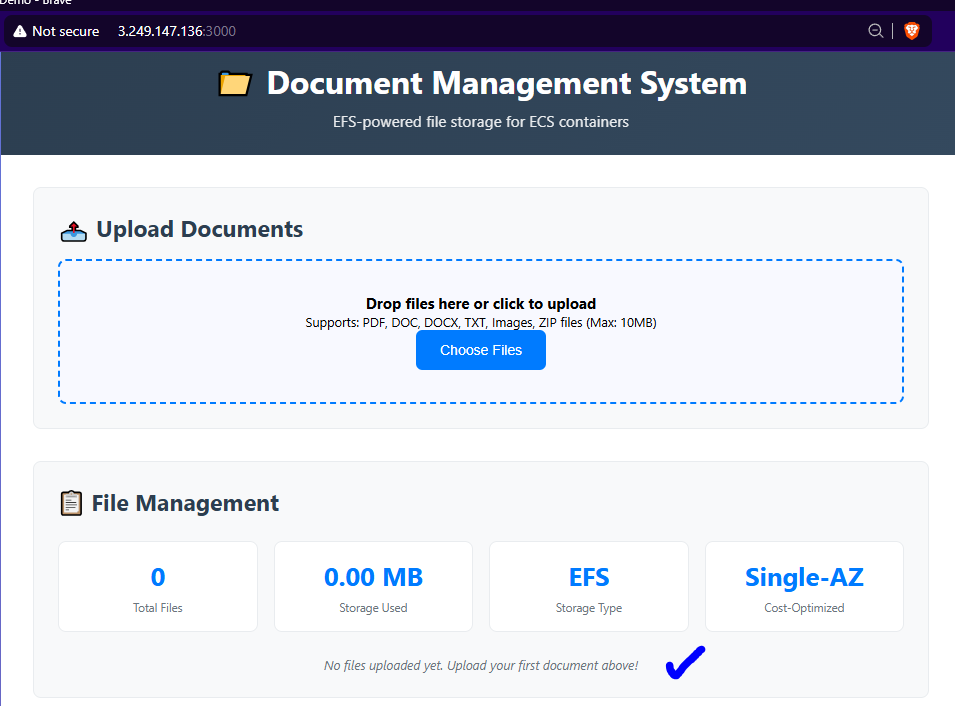Click the 'Storage Type' label
The height and width of the screenshot is (706, 955).
point(589,608)
